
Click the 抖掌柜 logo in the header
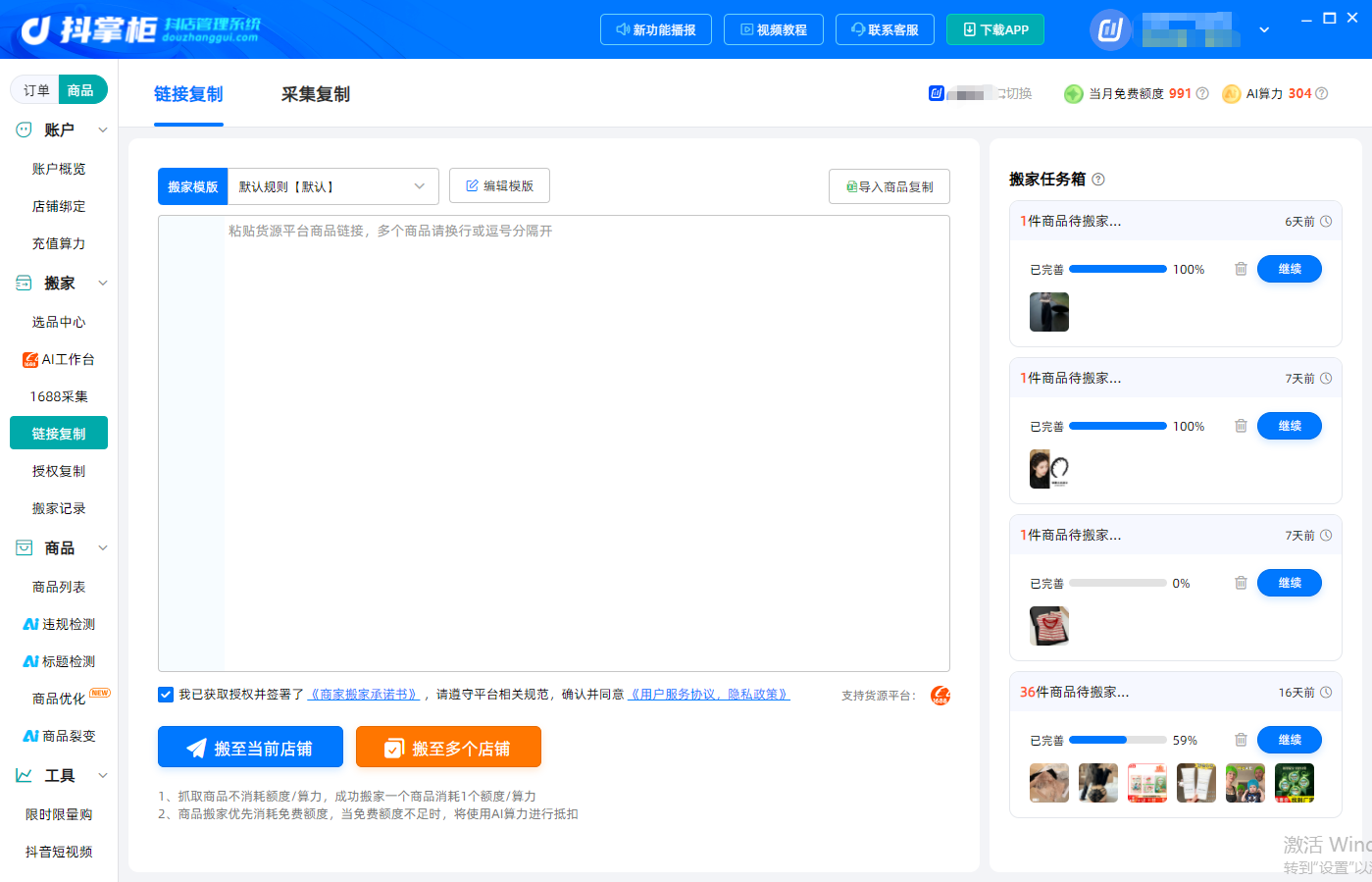pos(140,29)
